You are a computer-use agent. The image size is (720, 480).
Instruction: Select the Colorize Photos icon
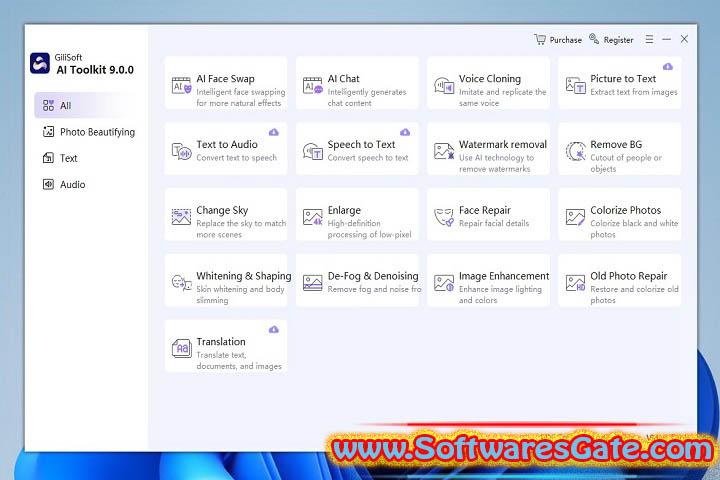[575, 217]
